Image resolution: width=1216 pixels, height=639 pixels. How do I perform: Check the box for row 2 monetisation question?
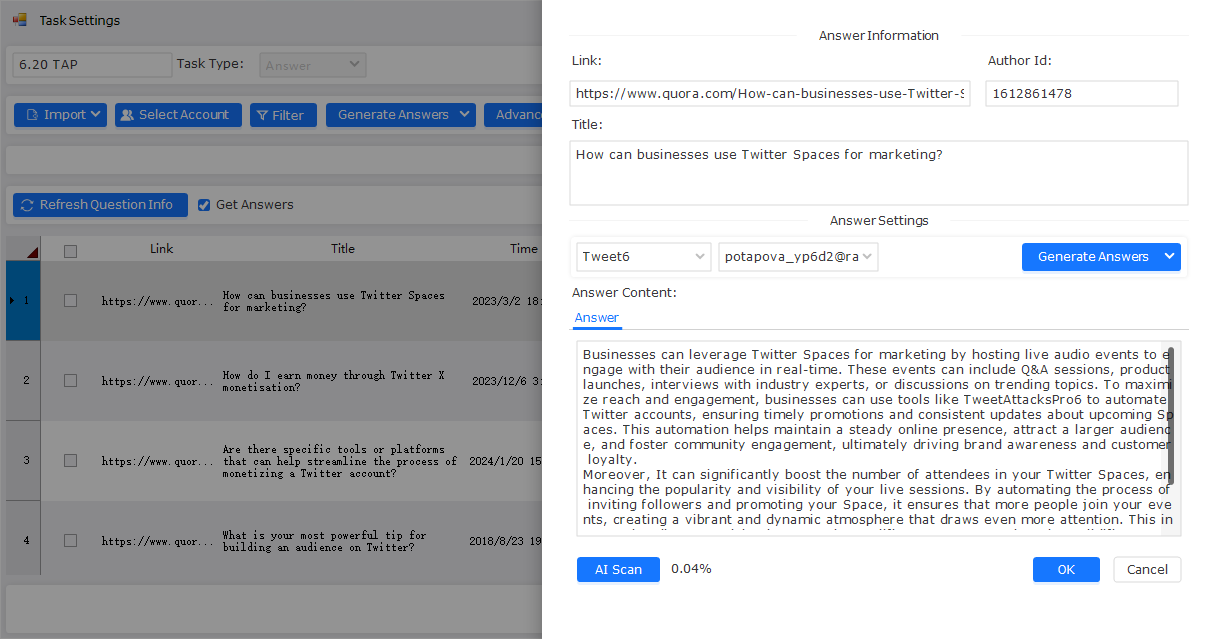click(x=70, y=380)
